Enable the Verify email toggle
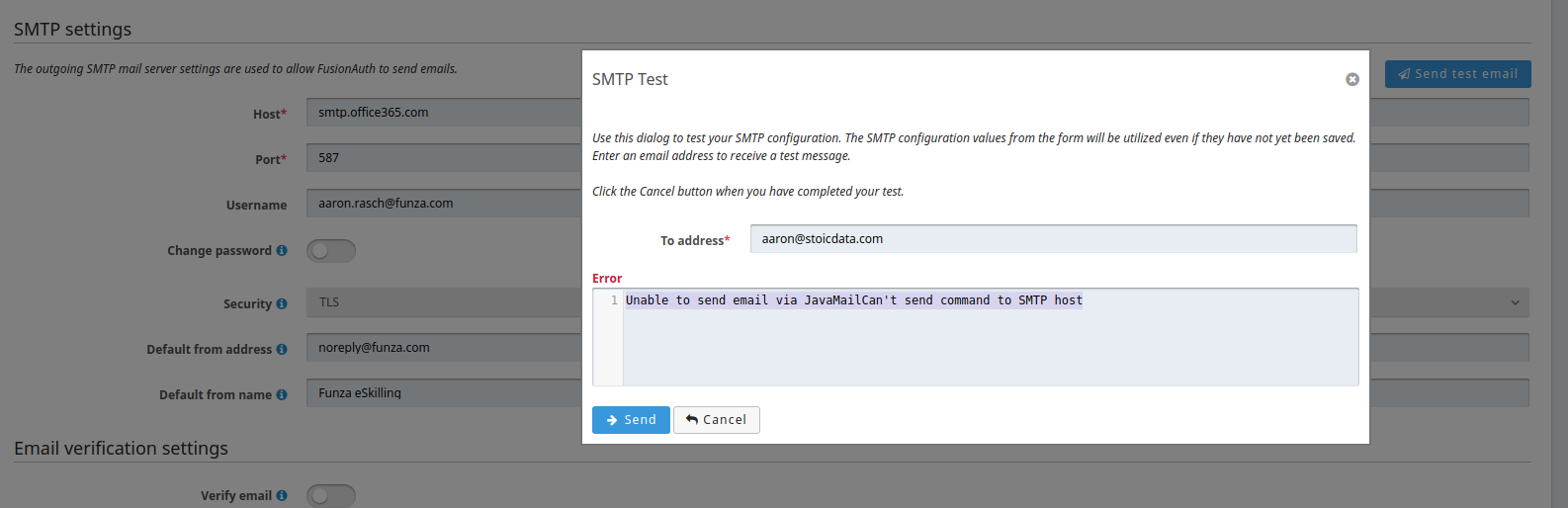This screenshot has height=508, width=1568. (330, 496)
